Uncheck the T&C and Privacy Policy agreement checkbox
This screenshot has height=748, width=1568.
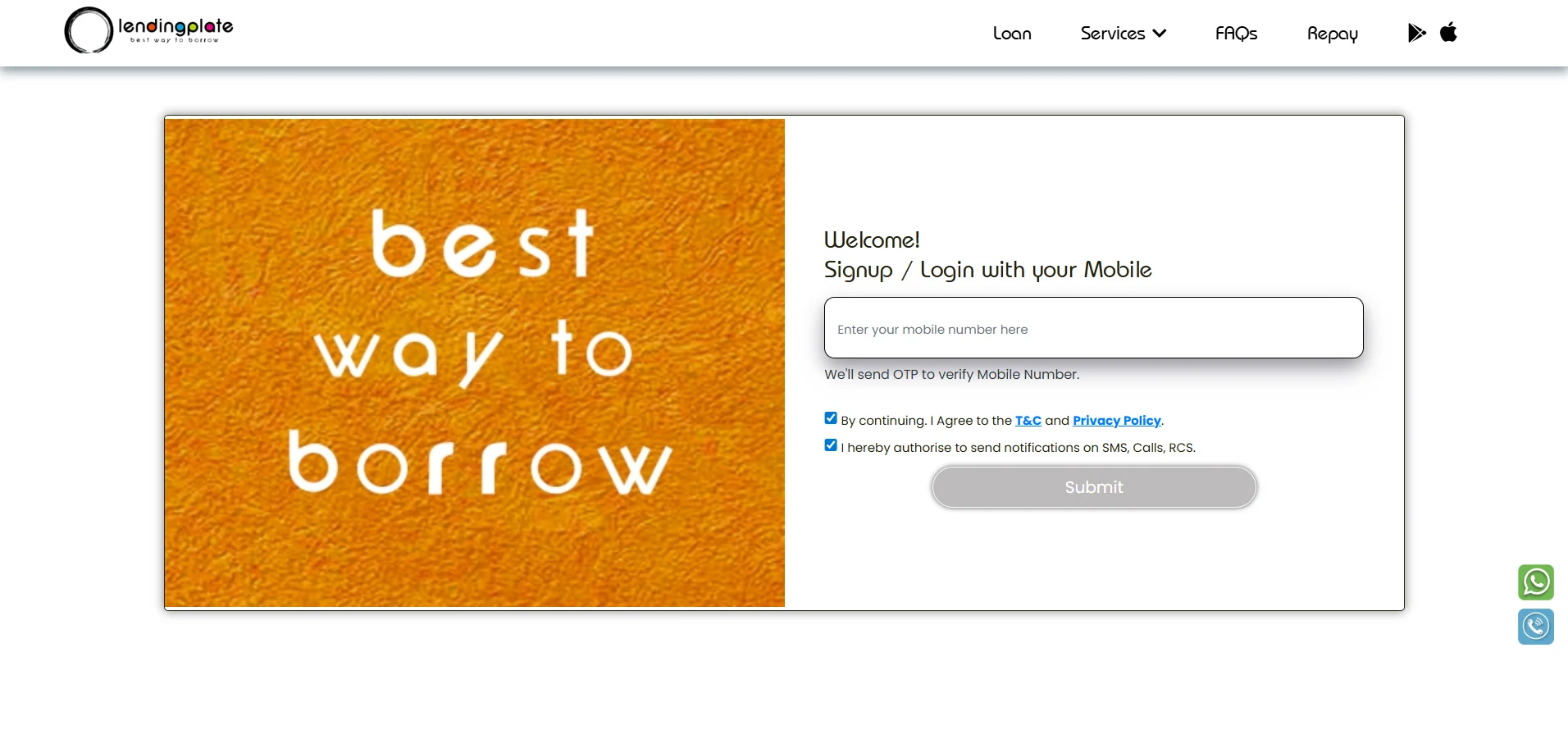click(831, 418)
